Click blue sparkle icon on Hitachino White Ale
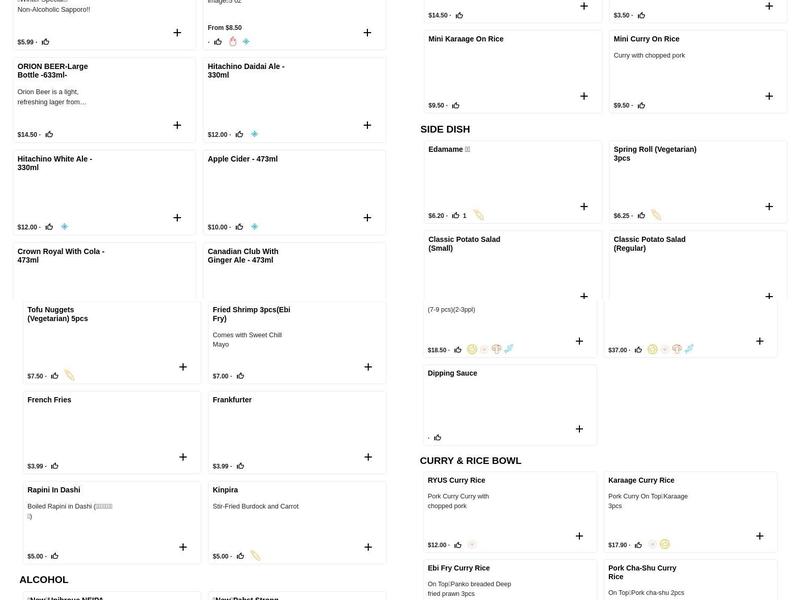Screen dimensions: 800x600 [x=65, y=227]
